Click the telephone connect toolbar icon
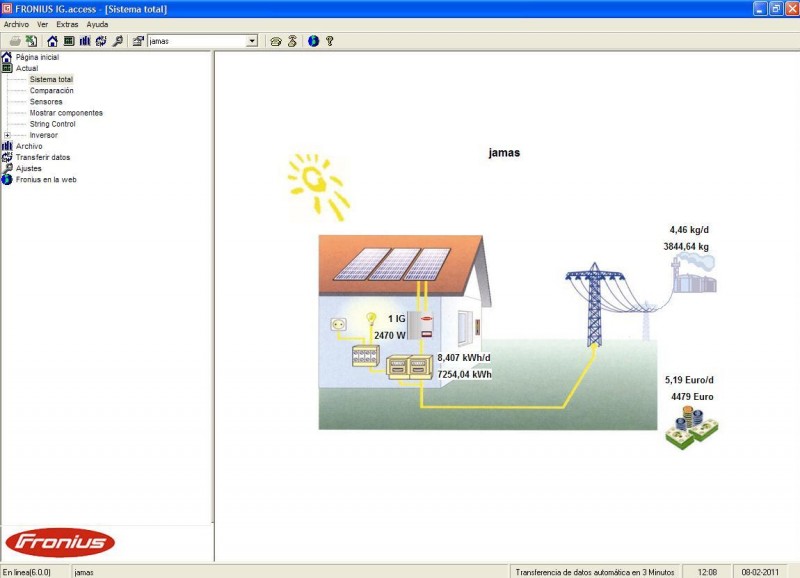The image size is (800, 578). (276, 41)
